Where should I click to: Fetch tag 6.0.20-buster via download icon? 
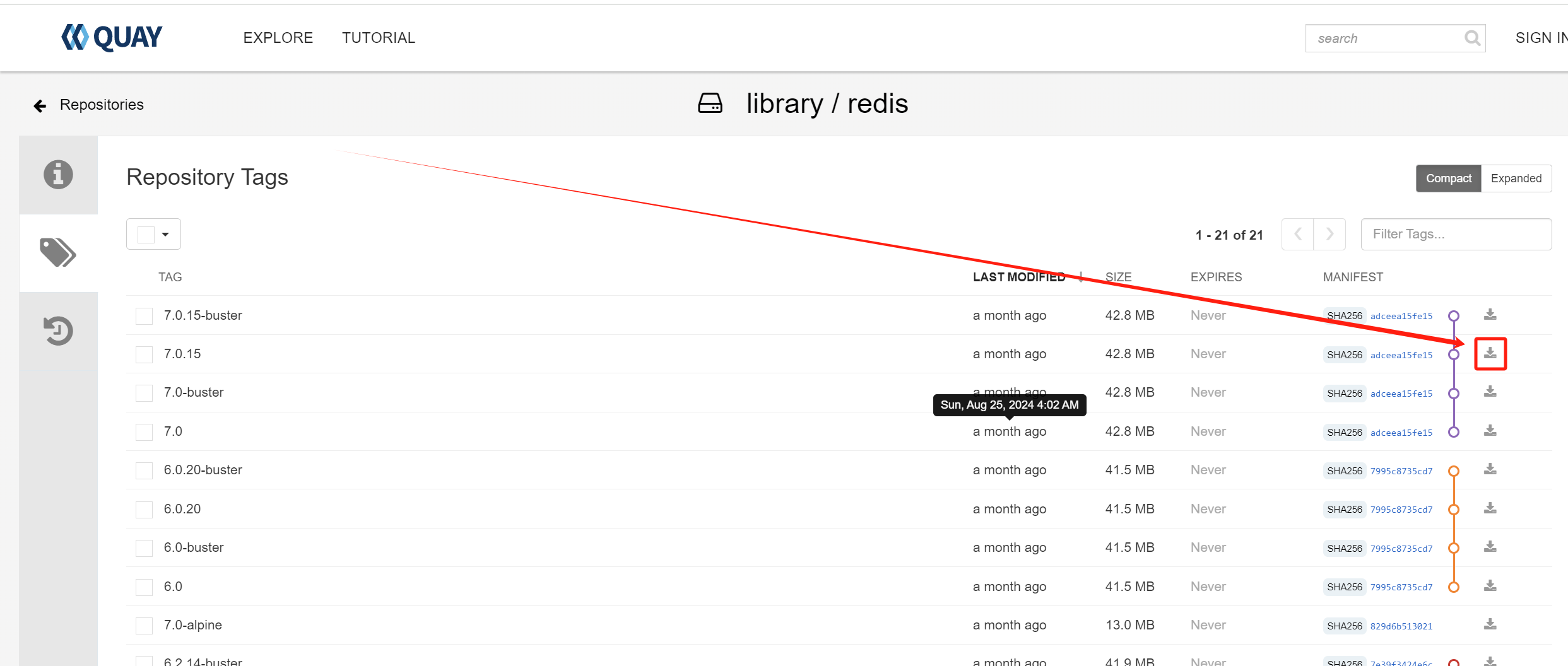click(x=1490, y=470)
